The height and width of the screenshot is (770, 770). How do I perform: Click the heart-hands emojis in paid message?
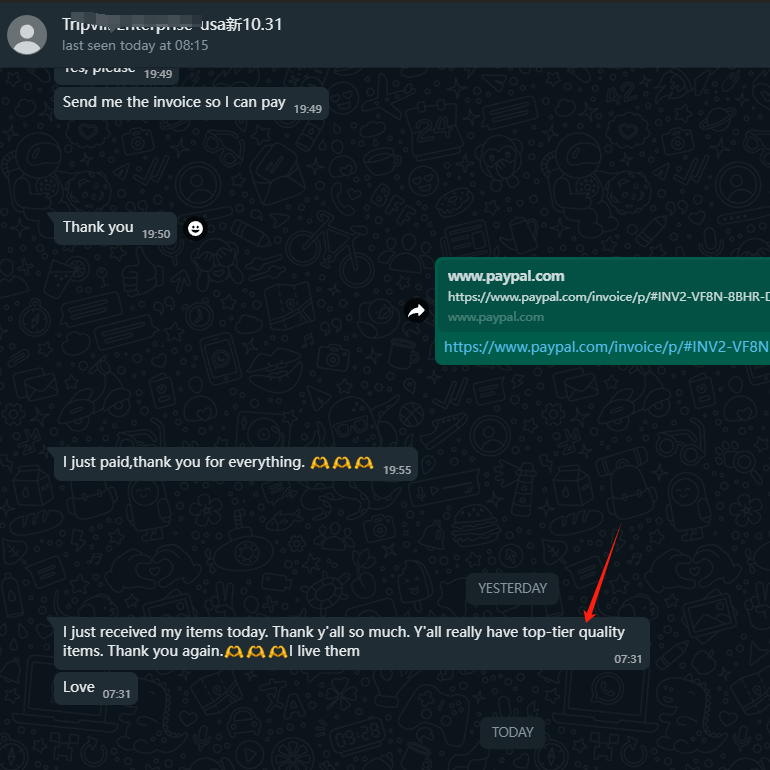pos(342,463)
